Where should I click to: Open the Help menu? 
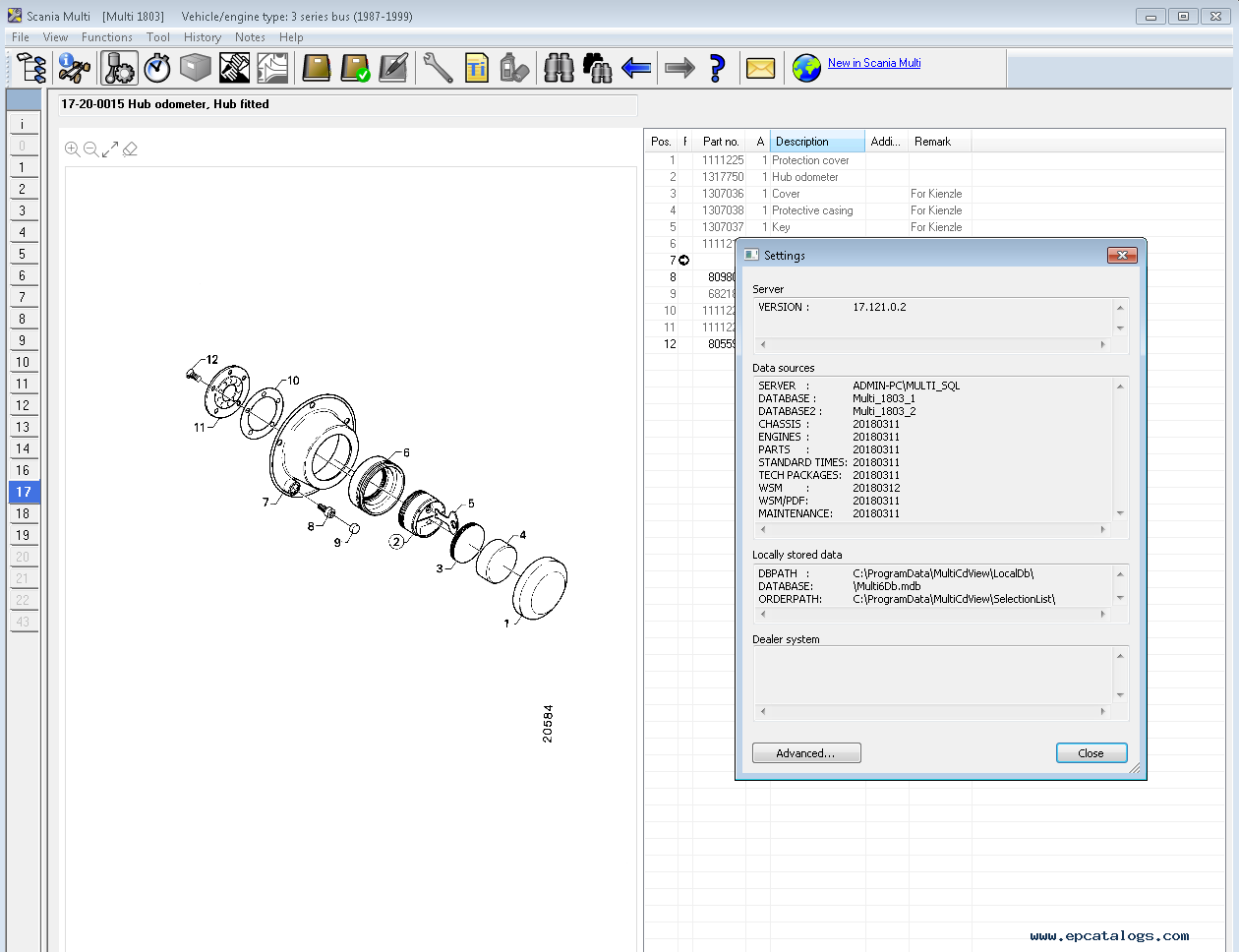pyautogui.click(x=291, y=37)
